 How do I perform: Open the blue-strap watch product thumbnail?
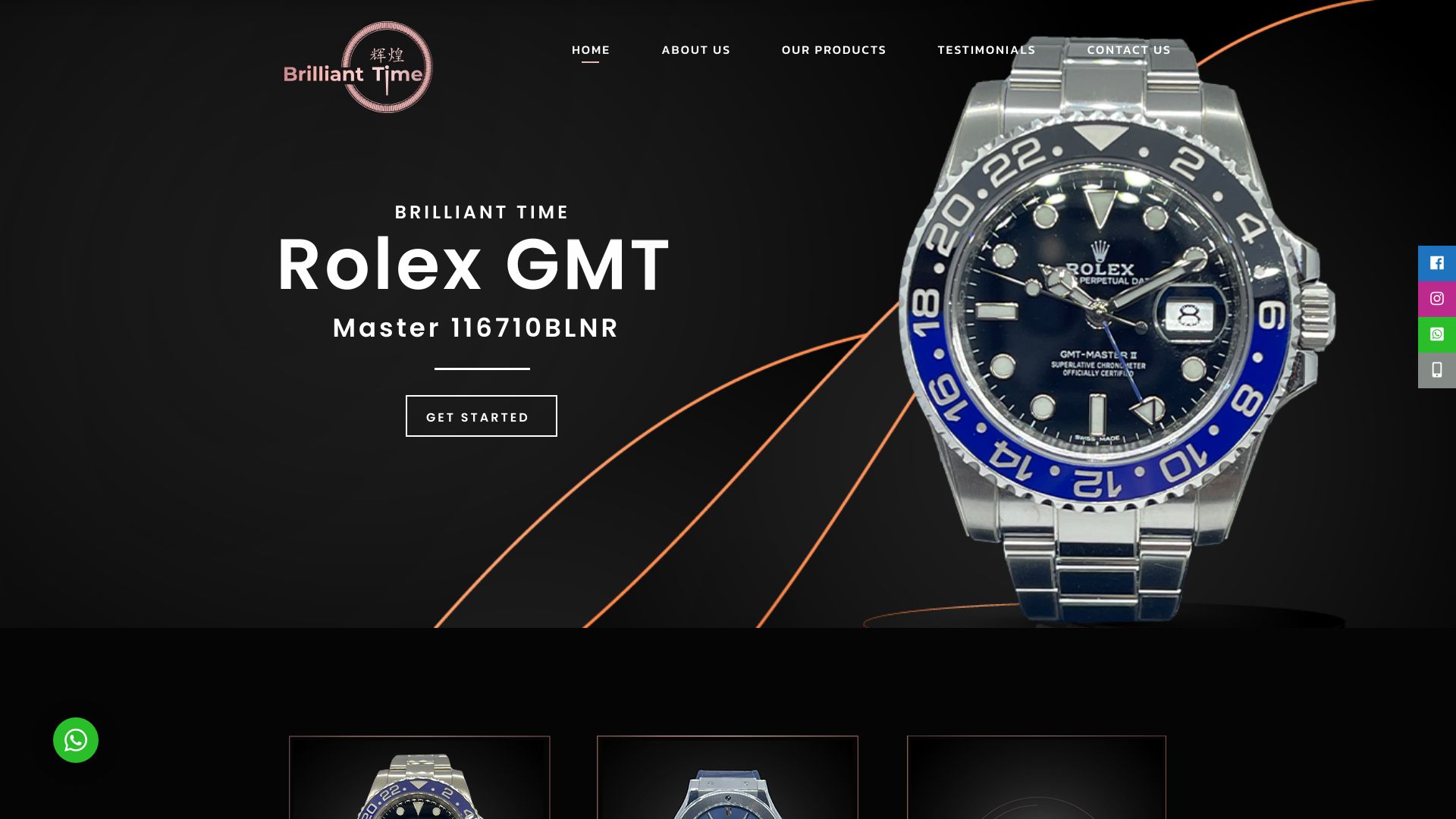[727, 777]
